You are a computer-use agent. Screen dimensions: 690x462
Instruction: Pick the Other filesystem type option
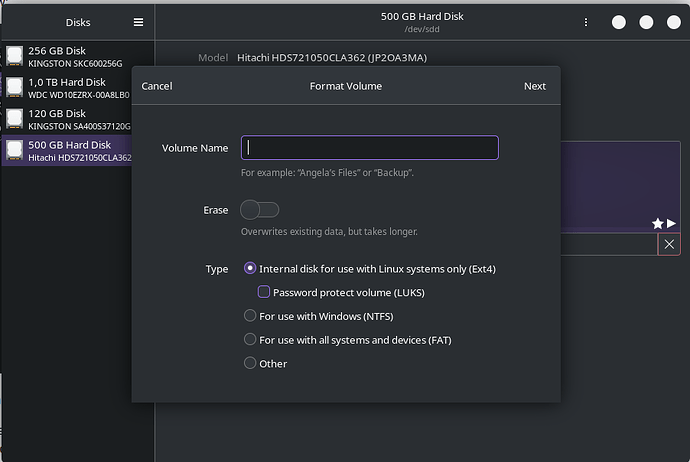pos(250,363)
